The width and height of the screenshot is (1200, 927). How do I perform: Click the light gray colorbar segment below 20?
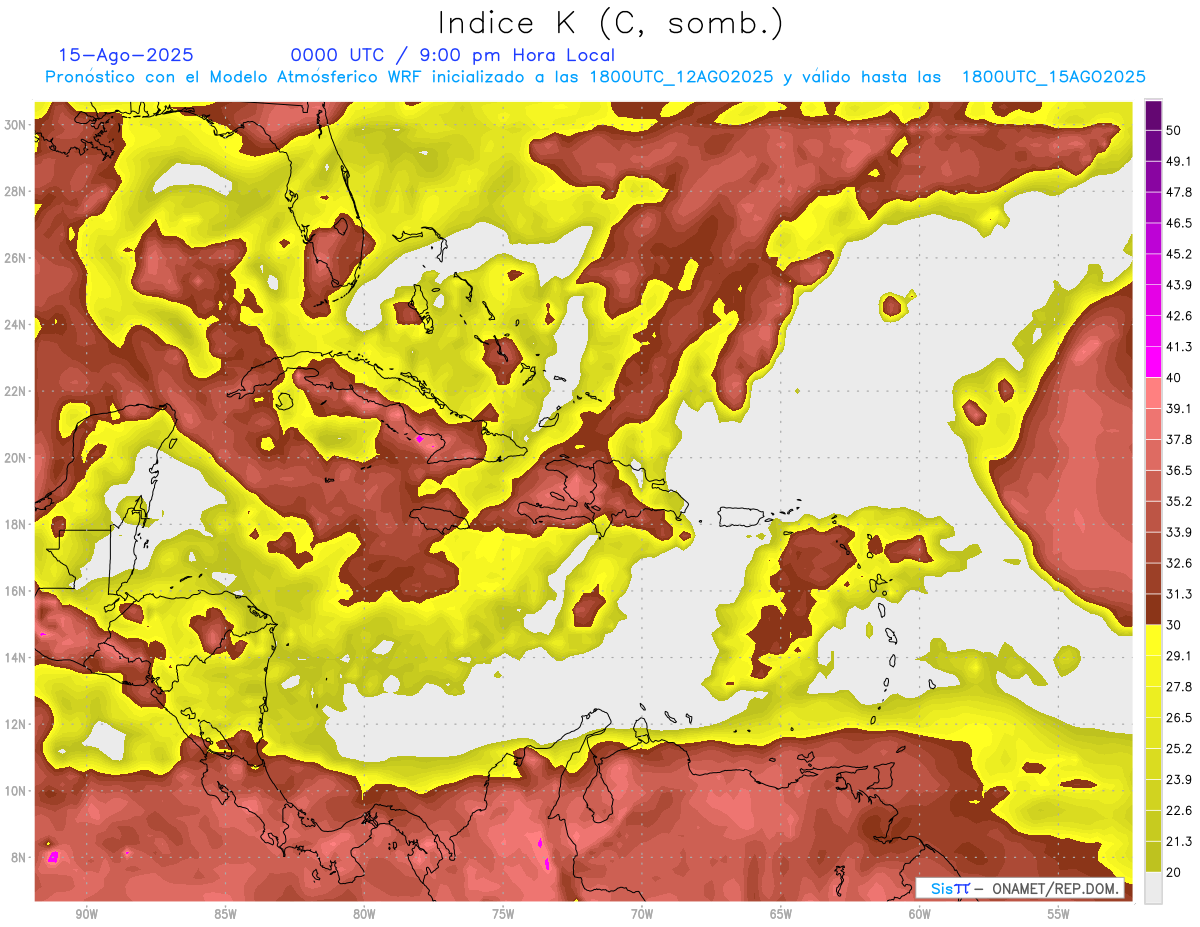1153,887
